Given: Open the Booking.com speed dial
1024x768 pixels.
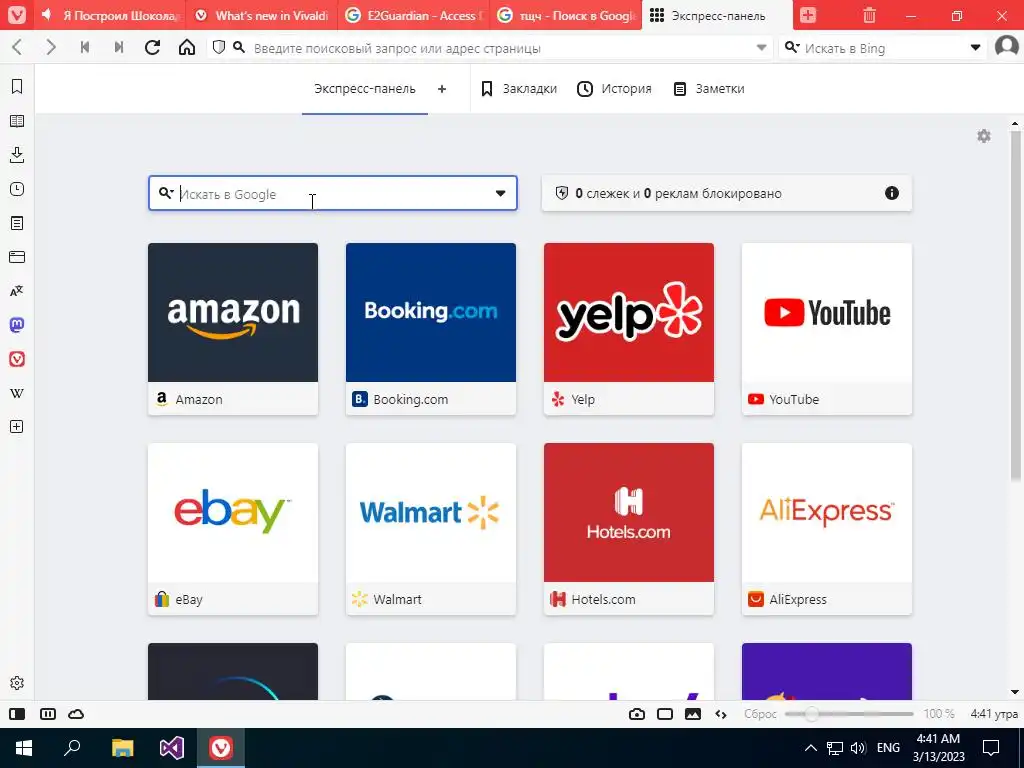Looking at the screenshot, I should tap(431, 328).
